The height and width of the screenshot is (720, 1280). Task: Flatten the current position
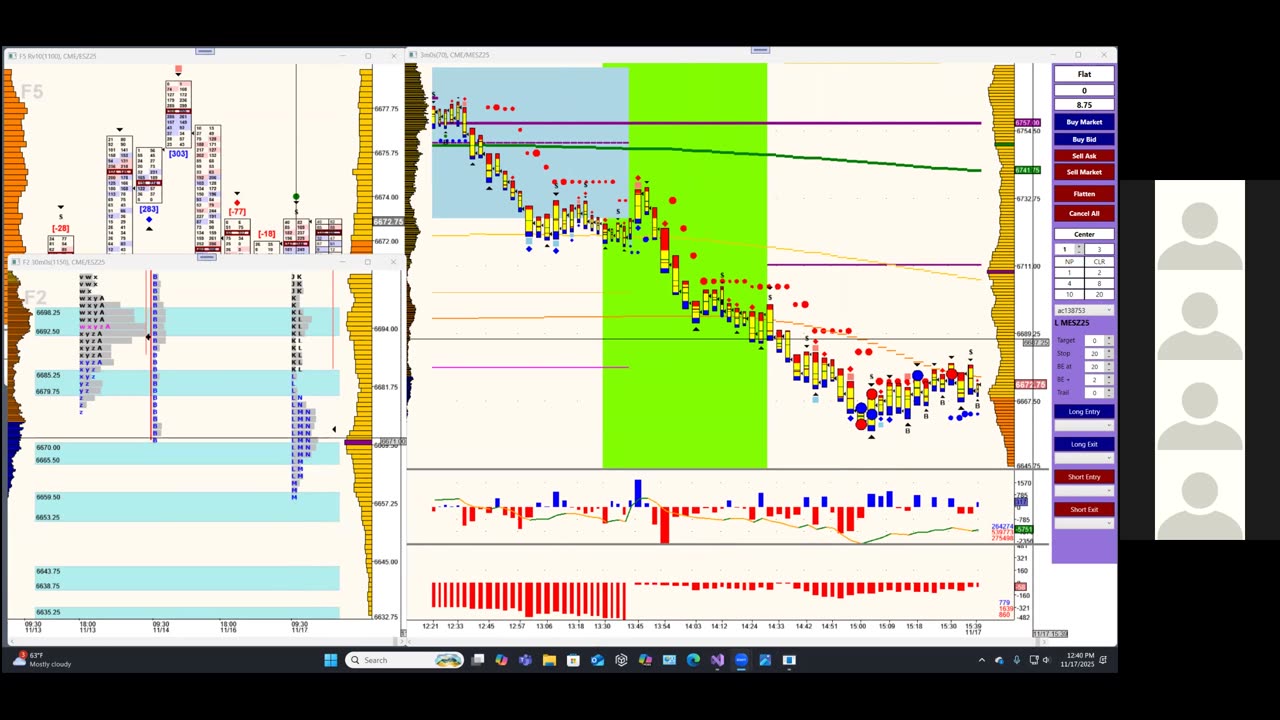[1084, 194]
